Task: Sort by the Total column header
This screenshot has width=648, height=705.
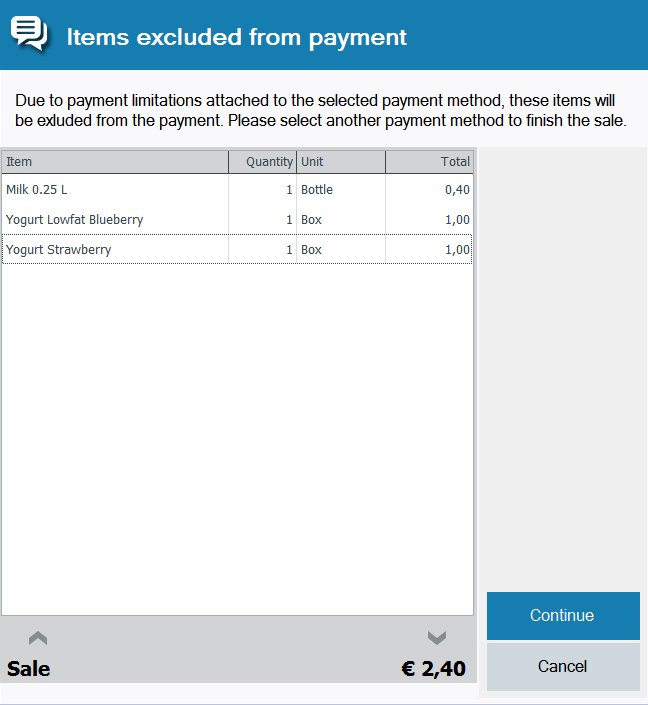Action: coord(429,162)
